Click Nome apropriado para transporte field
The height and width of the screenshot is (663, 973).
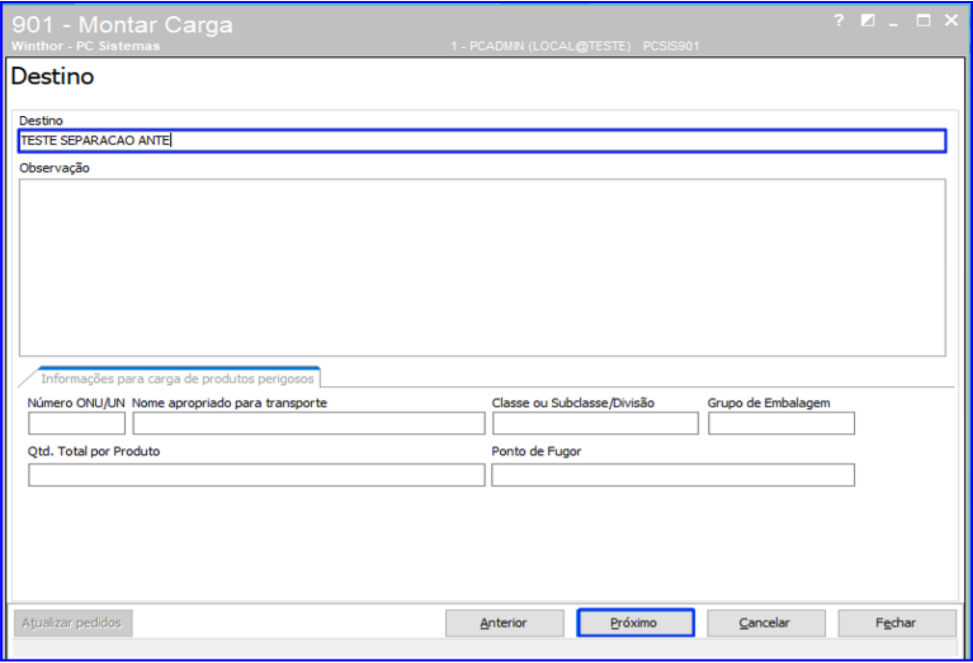pyautogui.click(x=308, y=423)
